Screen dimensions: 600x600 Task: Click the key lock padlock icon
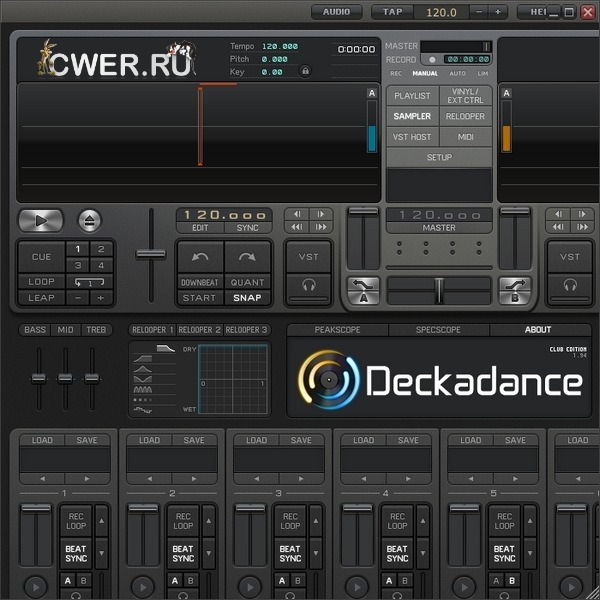305,71
